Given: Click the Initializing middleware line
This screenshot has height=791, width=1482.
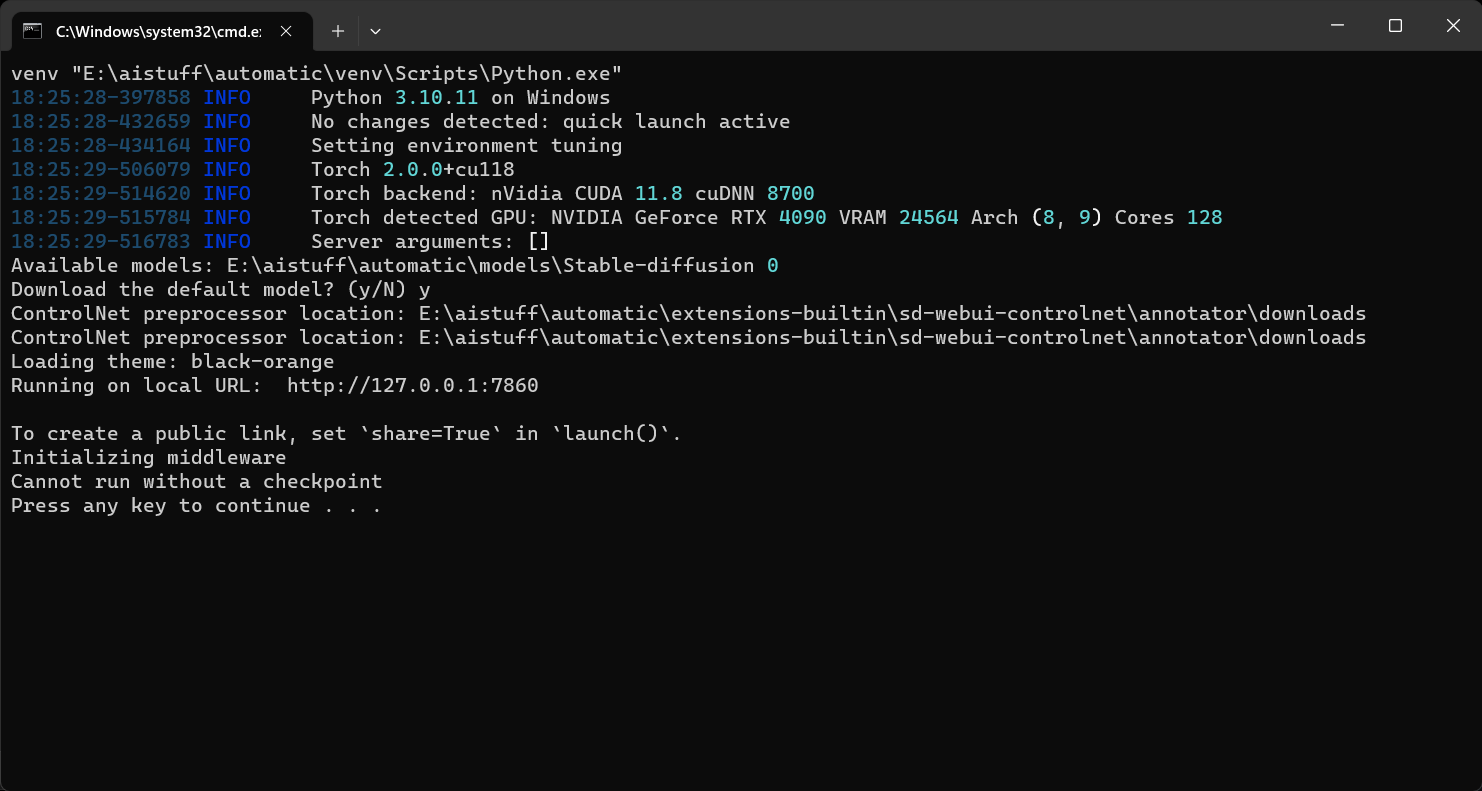Looking at the screenshot, I should point(148,457).
